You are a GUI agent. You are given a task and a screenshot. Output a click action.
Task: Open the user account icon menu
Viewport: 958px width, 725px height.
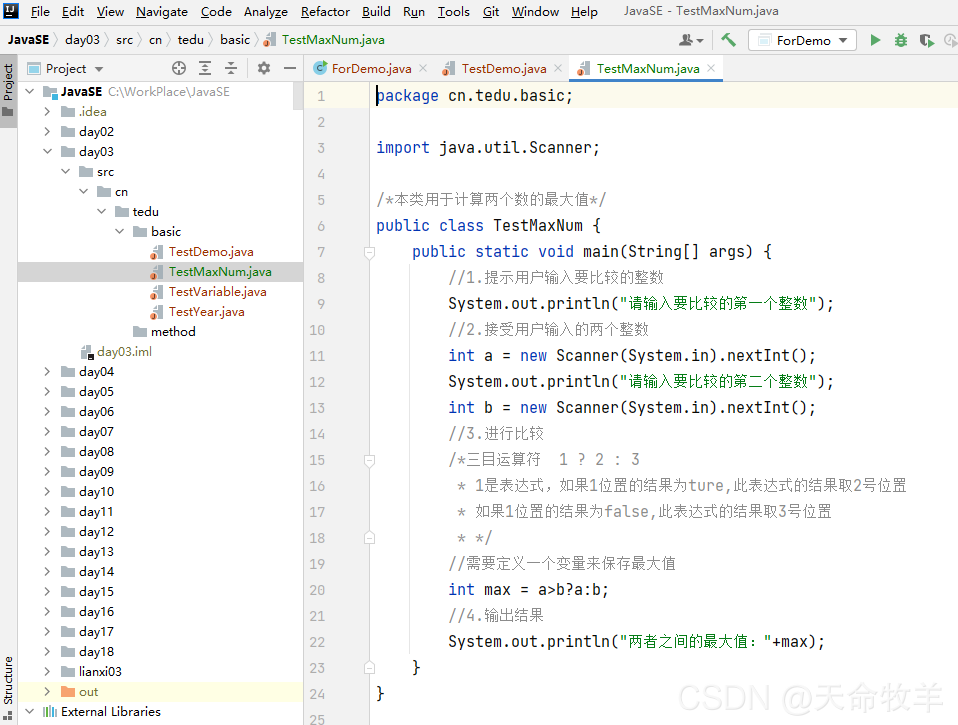click(691, 40)
